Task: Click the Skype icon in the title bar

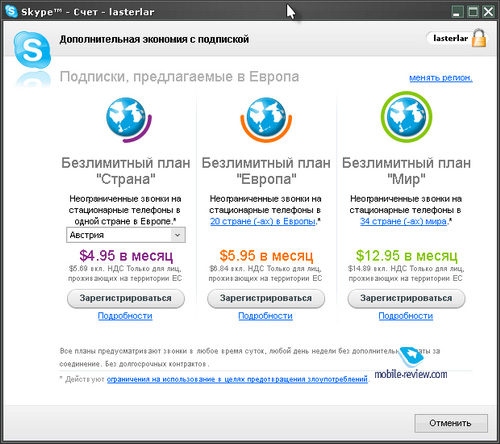Action: pyautogui.click(x=11, y=11)
